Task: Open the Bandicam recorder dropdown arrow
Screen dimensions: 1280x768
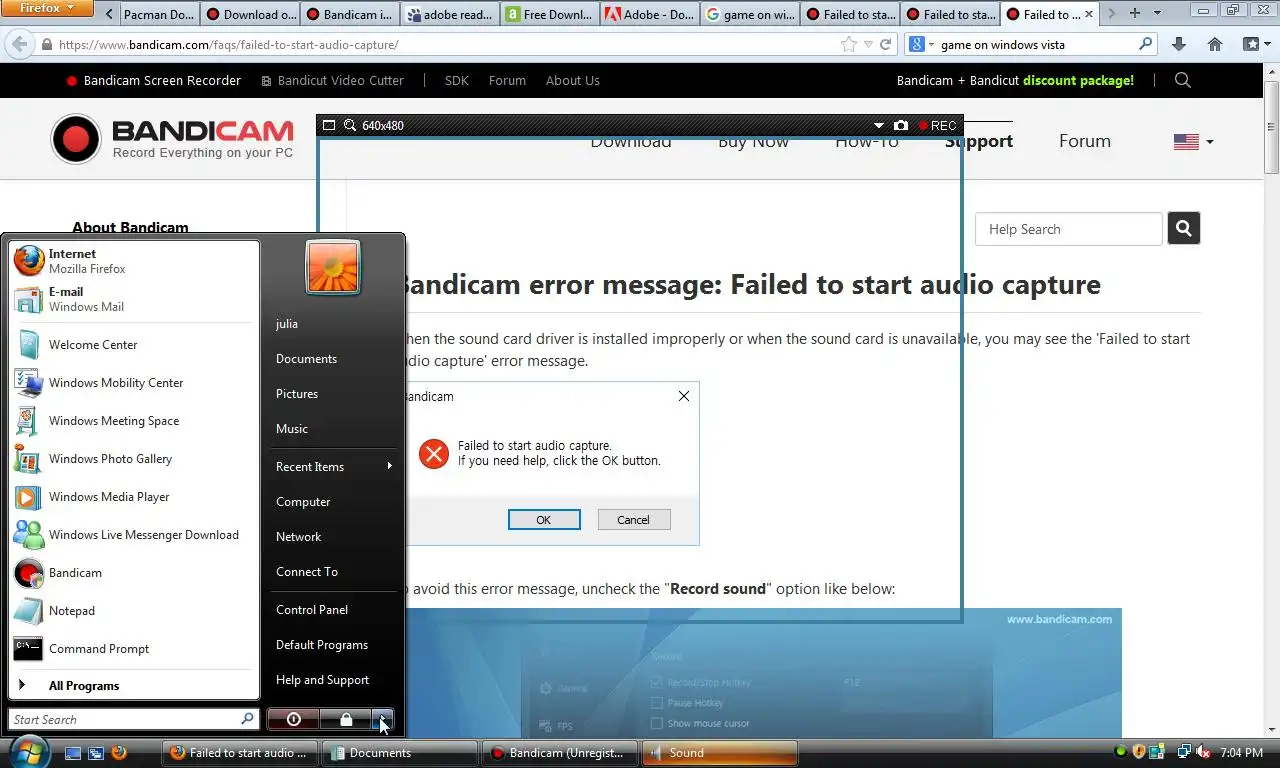Action: 879,126
